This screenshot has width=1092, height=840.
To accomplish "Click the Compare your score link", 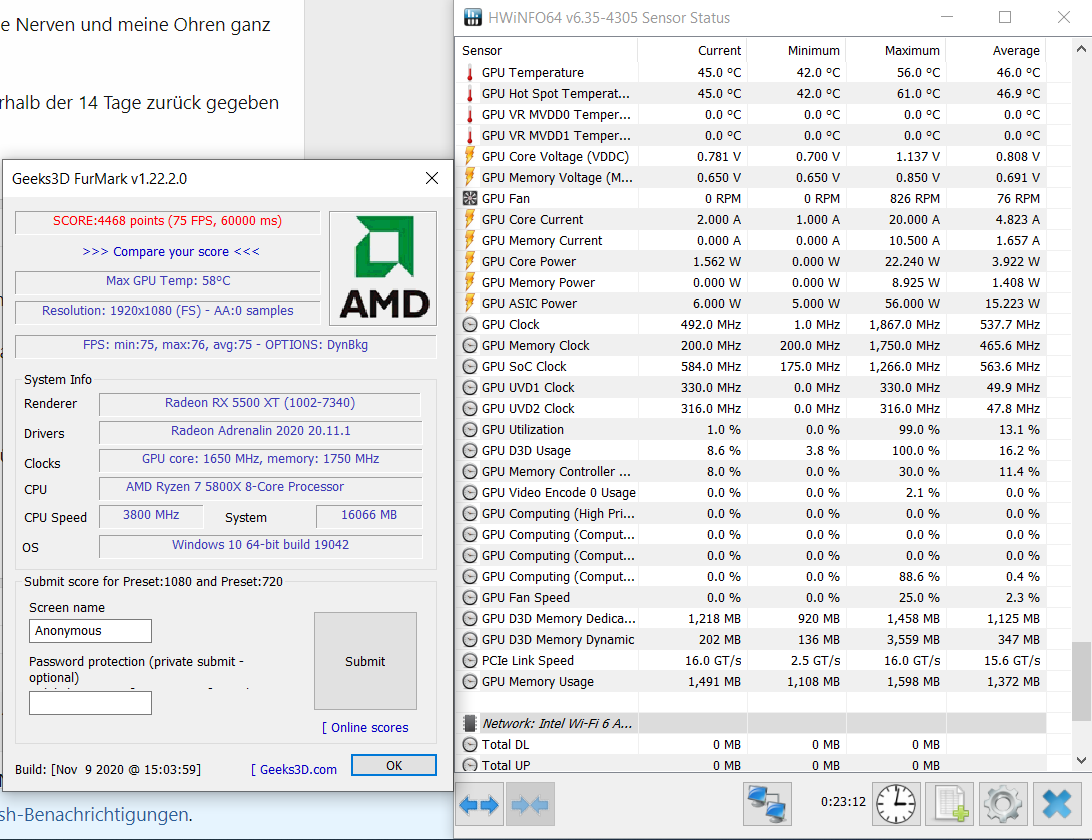I will (171, 251).
